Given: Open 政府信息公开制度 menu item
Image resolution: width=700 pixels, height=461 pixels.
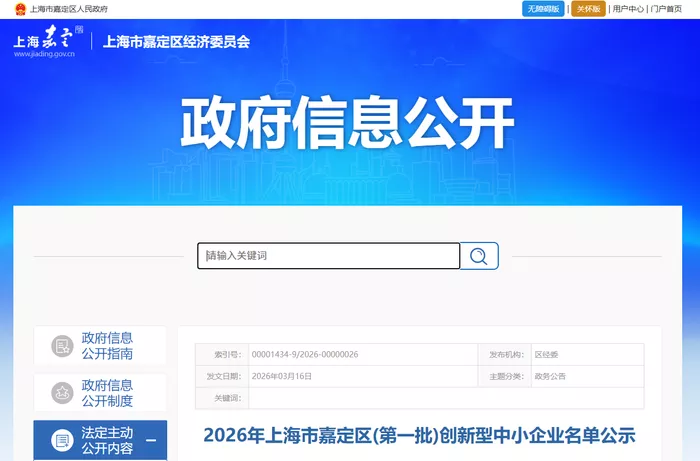Looking at the screenshot, I should 100,393.
